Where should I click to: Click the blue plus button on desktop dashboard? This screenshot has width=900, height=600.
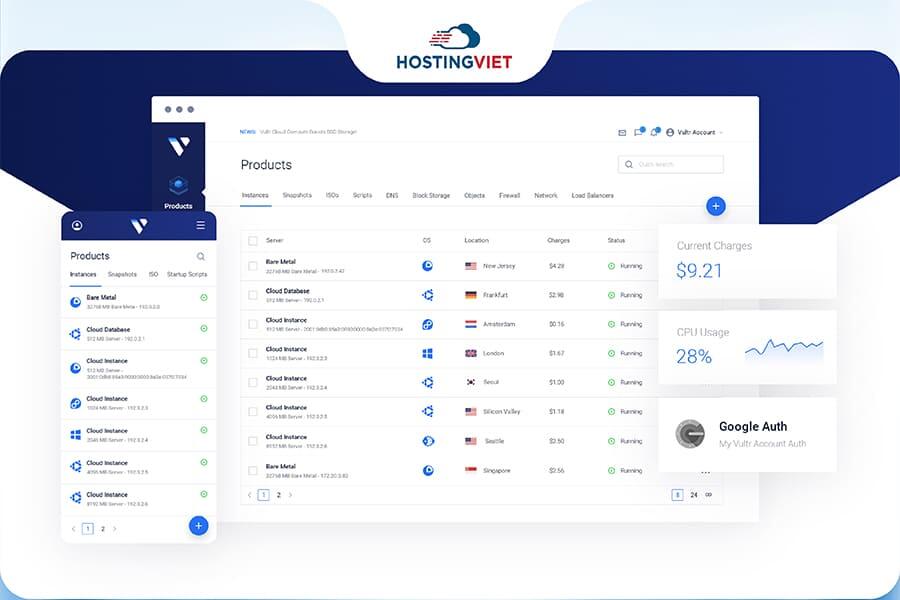point(716,206)
